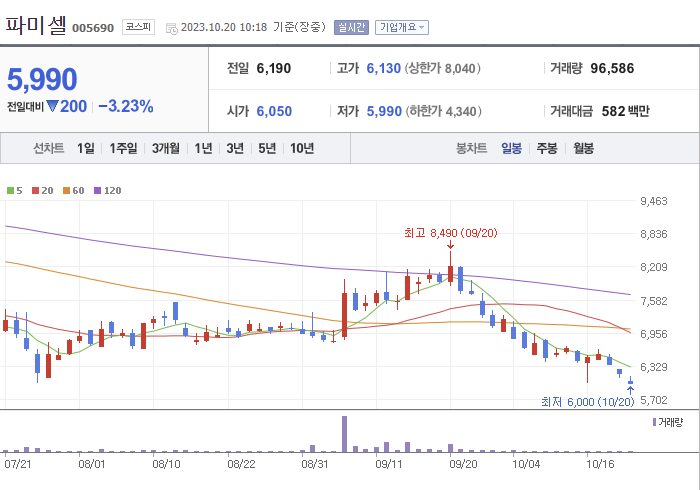Click the 5,702 price axis label
Viewport: 700px width, 490px height.
(654, 400)
